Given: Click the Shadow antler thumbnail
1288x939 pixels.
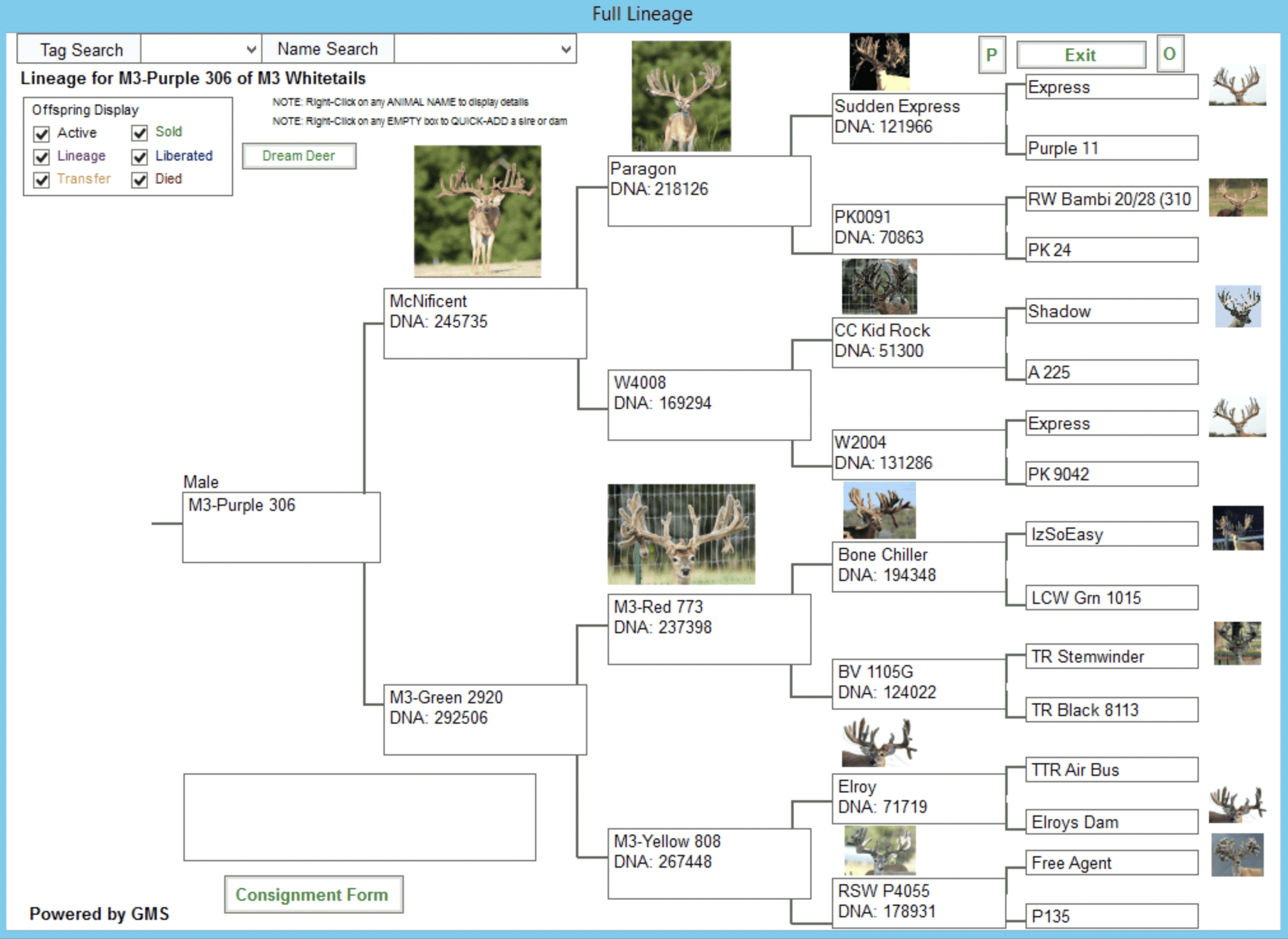Looking at the screenshot, I should [1237, 306].
